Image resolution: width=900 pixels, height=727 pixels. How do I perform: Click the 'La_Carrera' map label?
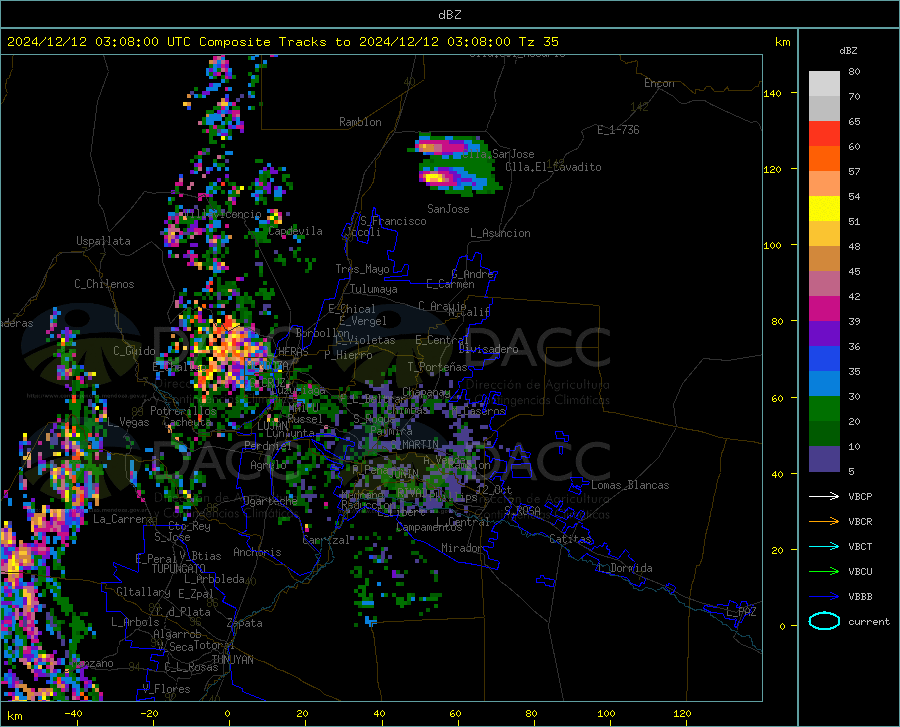(123, 519)
